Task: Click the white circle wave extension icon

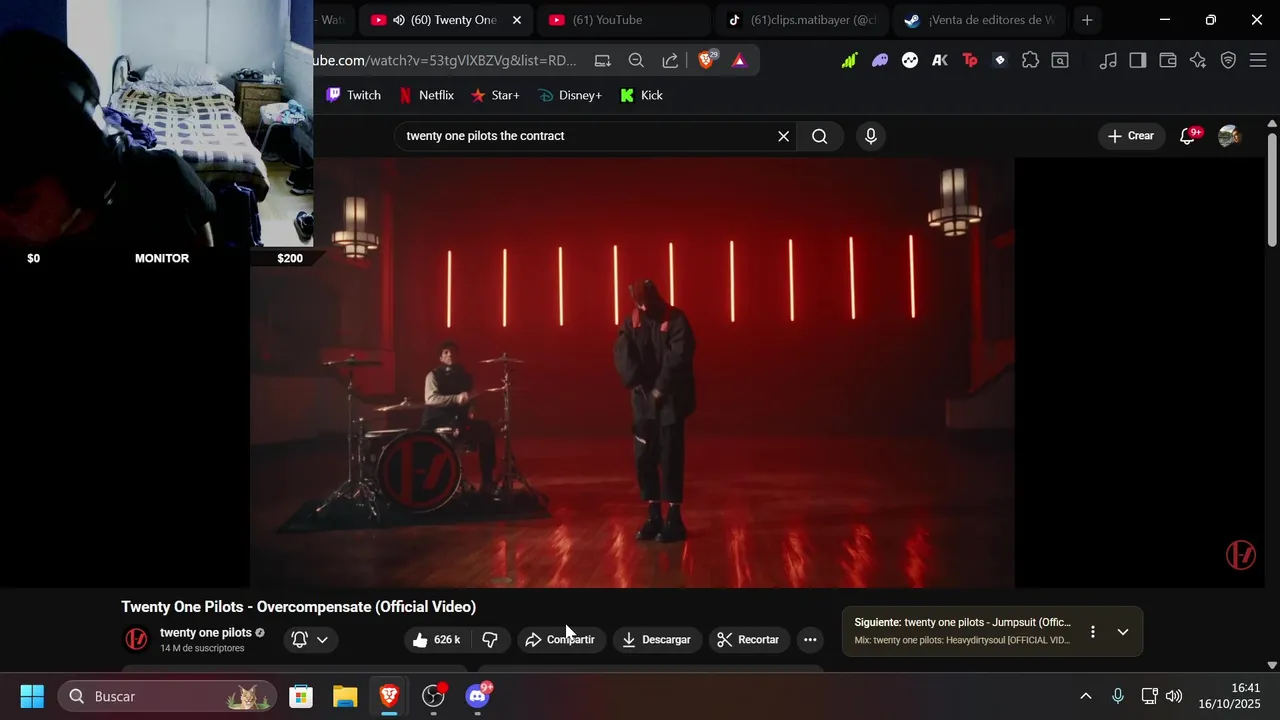Action: tap(910, 60)
